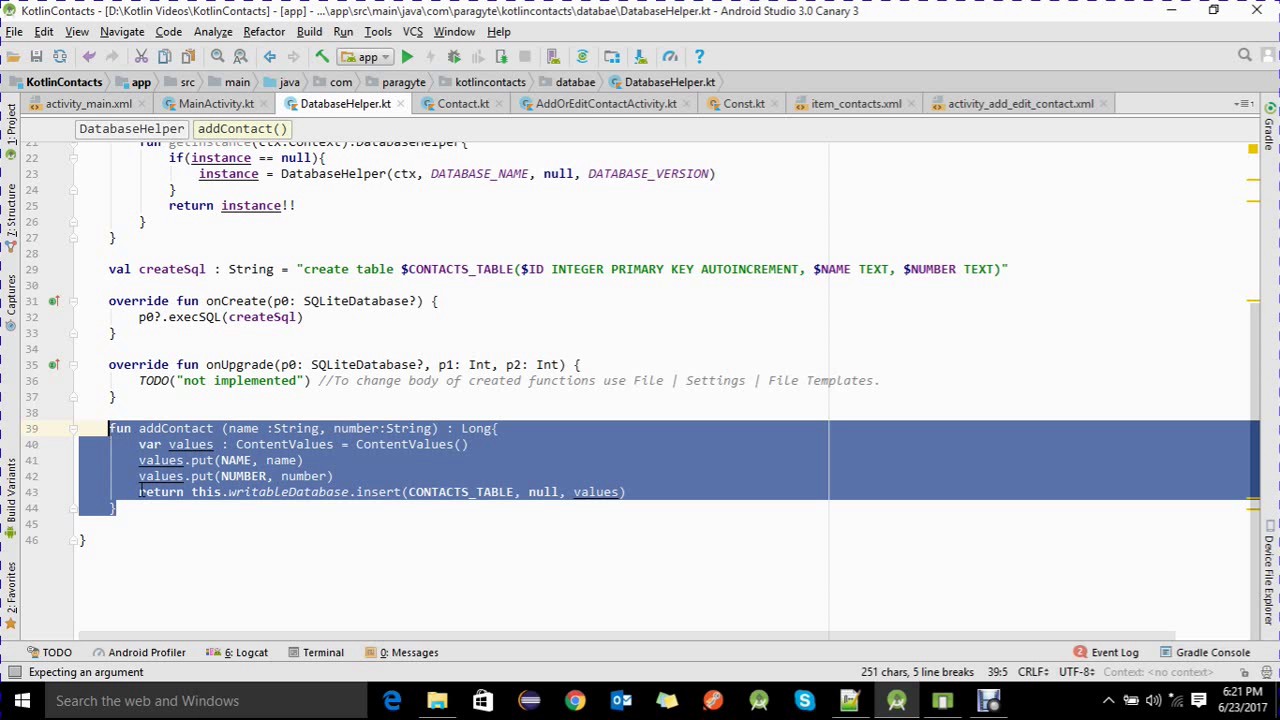Toggle the Favorites tool window
1280x720 pixels.
pyautogui.click(x=11, y=594)
